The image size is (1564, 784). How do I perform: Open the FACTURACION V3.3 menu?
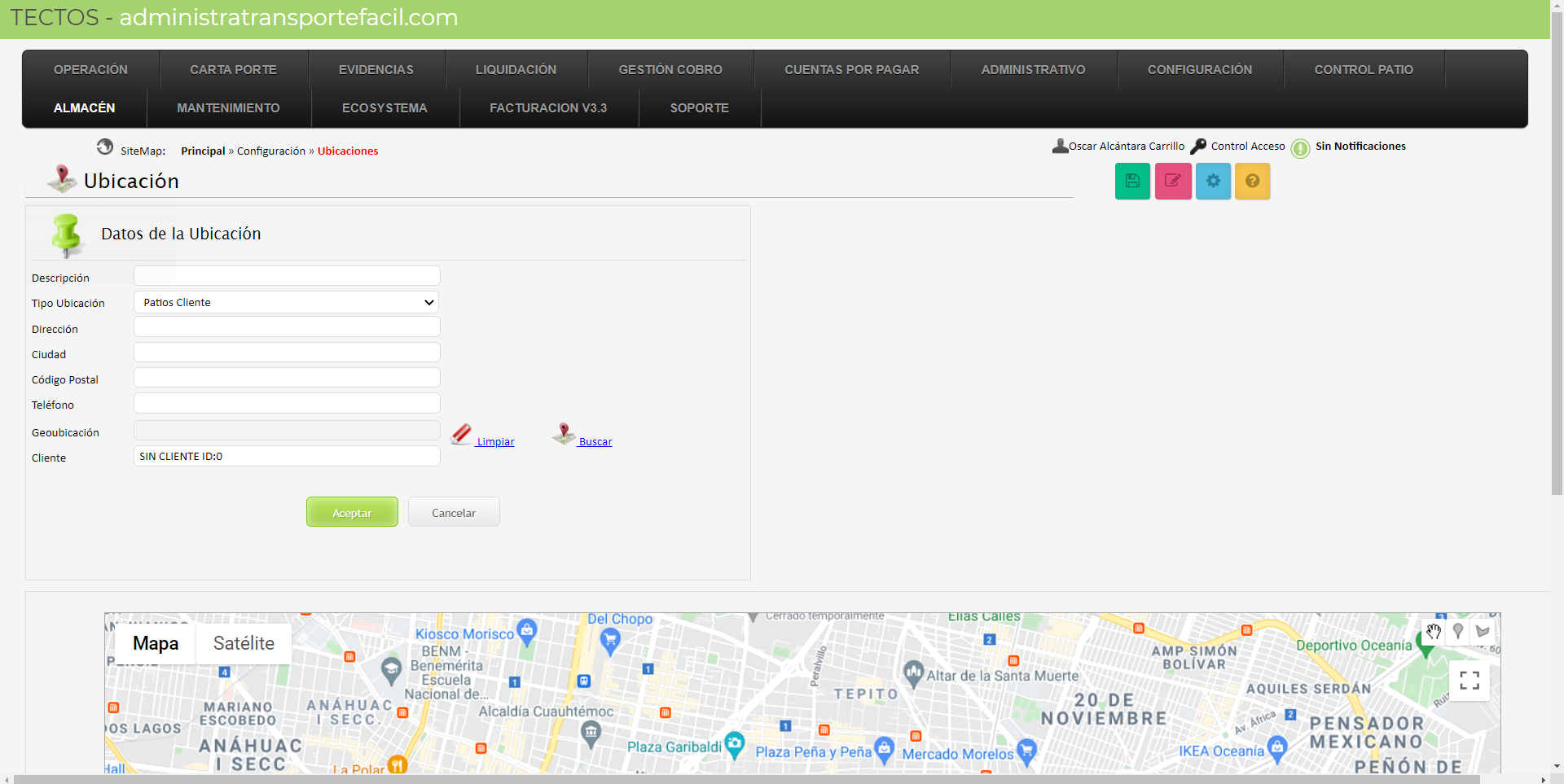pos(547,108)
